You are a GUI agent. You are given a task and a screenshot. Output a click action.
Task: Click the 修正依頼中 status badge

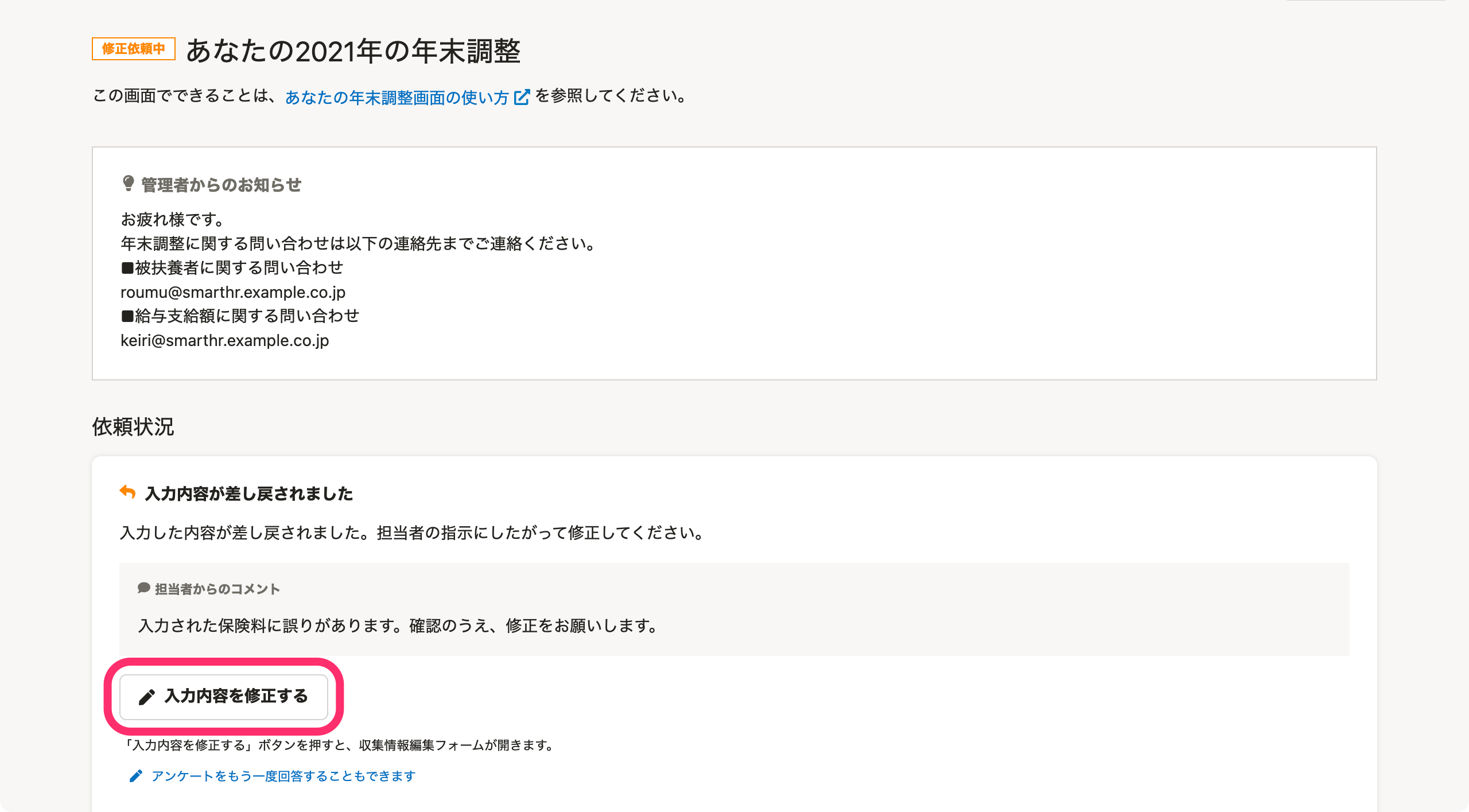[x=134, y=49]
